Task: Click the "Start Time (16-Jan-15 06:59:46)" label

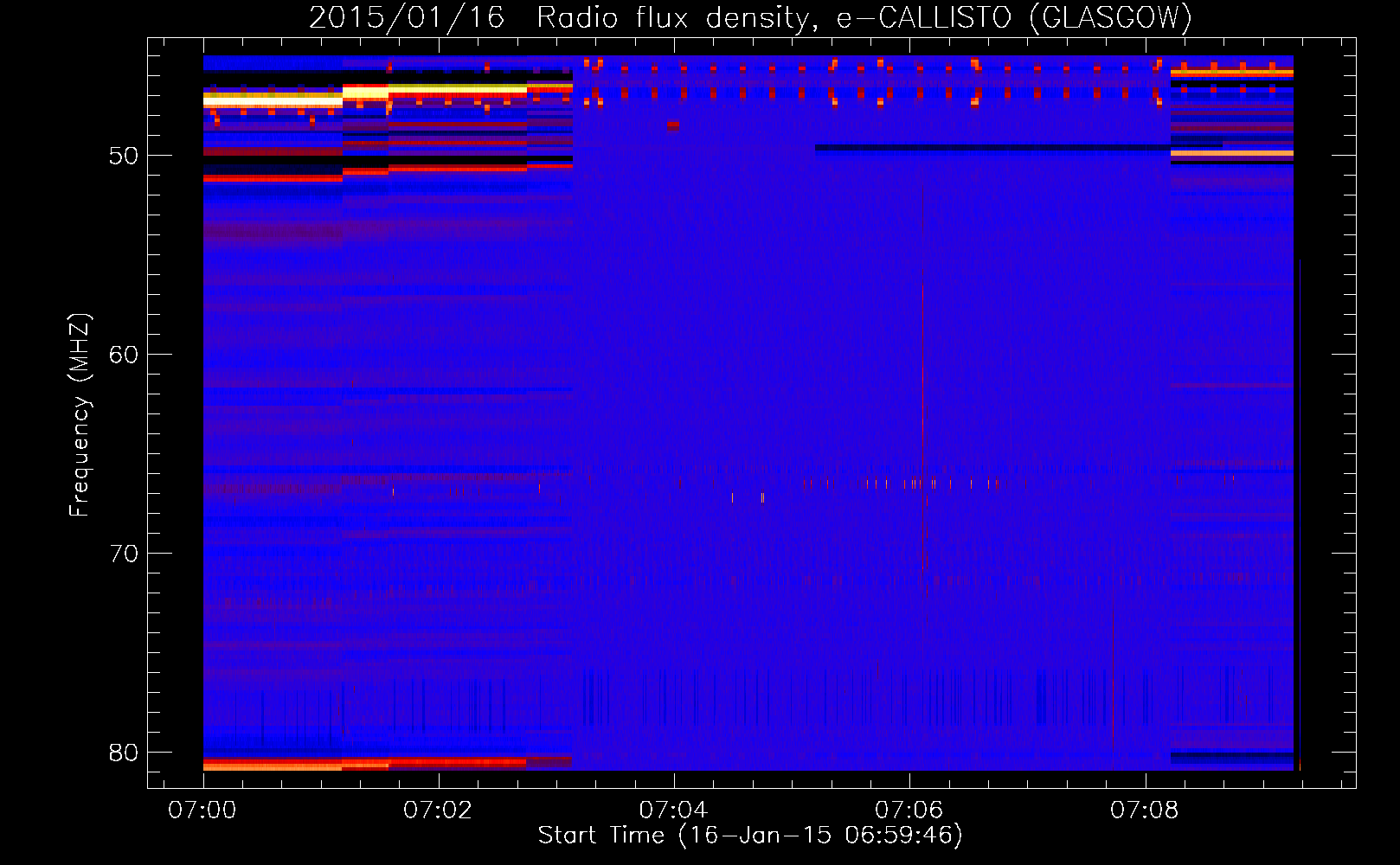Action: [x=750, y=836]
